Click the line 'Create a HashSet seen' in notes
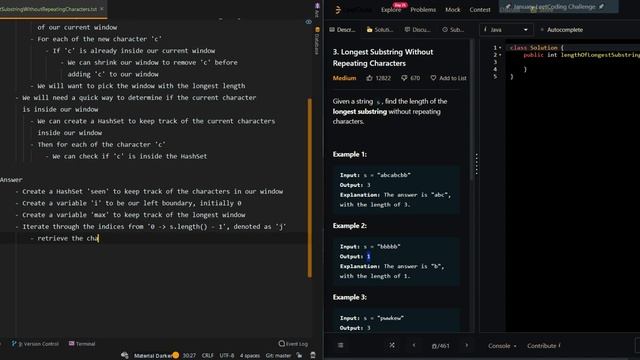This screenshot has height=360, width=640. [153, 191]
